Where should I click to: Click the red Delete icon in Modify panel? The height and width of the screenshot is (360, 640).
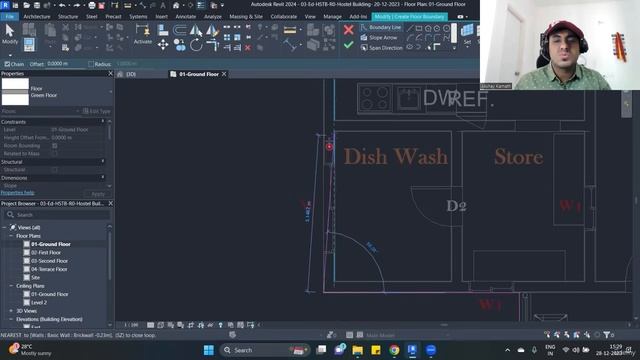[x=248, y=48]
